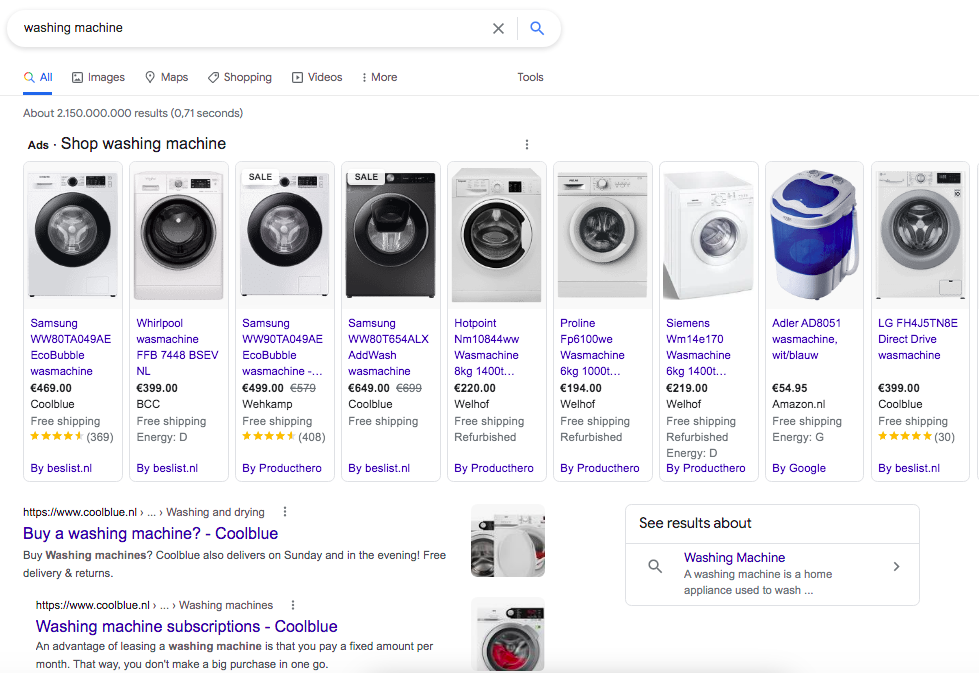
Task: Open the More search options menu
Action: pyautogui.click(x=379, y=77)
